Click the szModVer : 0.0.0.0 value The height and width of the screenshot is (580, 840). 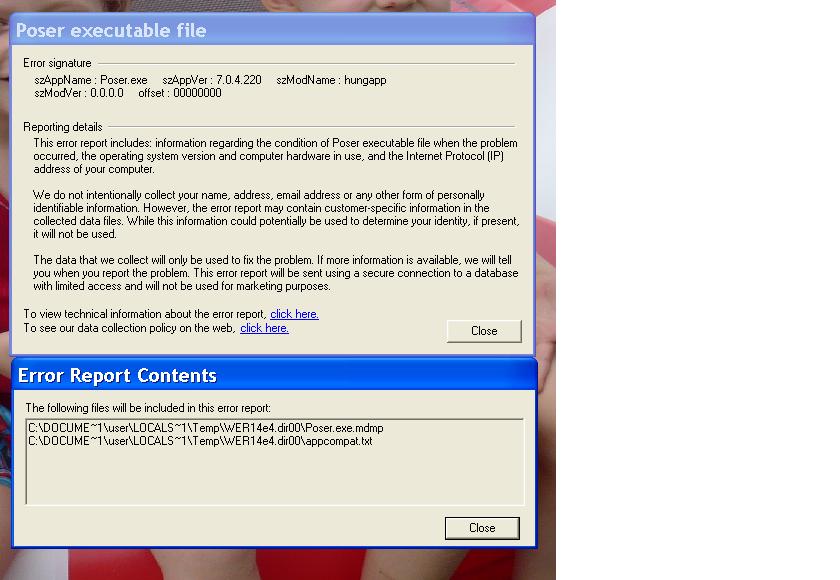79,93
